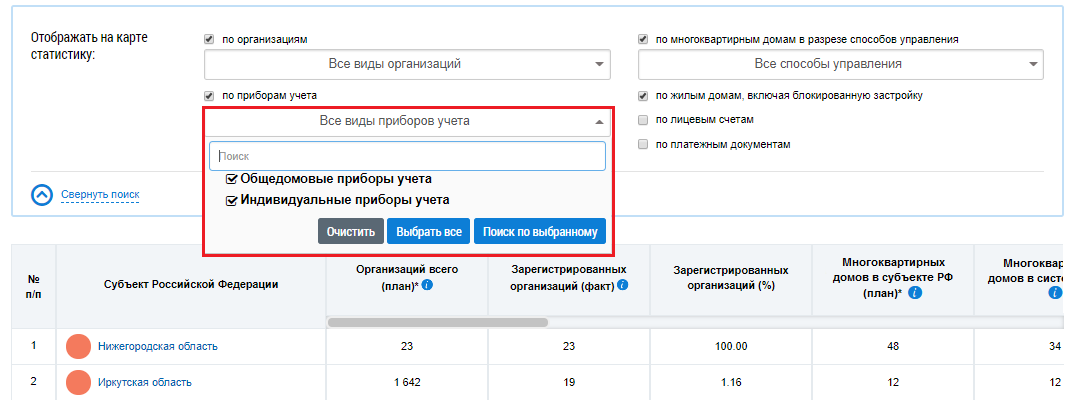Viewport: 1073px width, 400px height.
Task: Click orange circle marker for Нижегородская область
Action: pyautogui.click(x=78, y=347)
